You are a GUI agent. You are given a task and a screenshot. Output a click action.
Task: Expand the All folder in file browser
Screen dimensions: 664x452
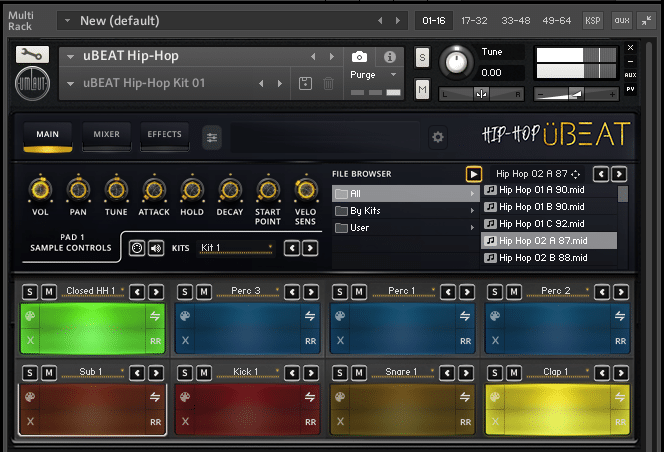pos(406,194)
